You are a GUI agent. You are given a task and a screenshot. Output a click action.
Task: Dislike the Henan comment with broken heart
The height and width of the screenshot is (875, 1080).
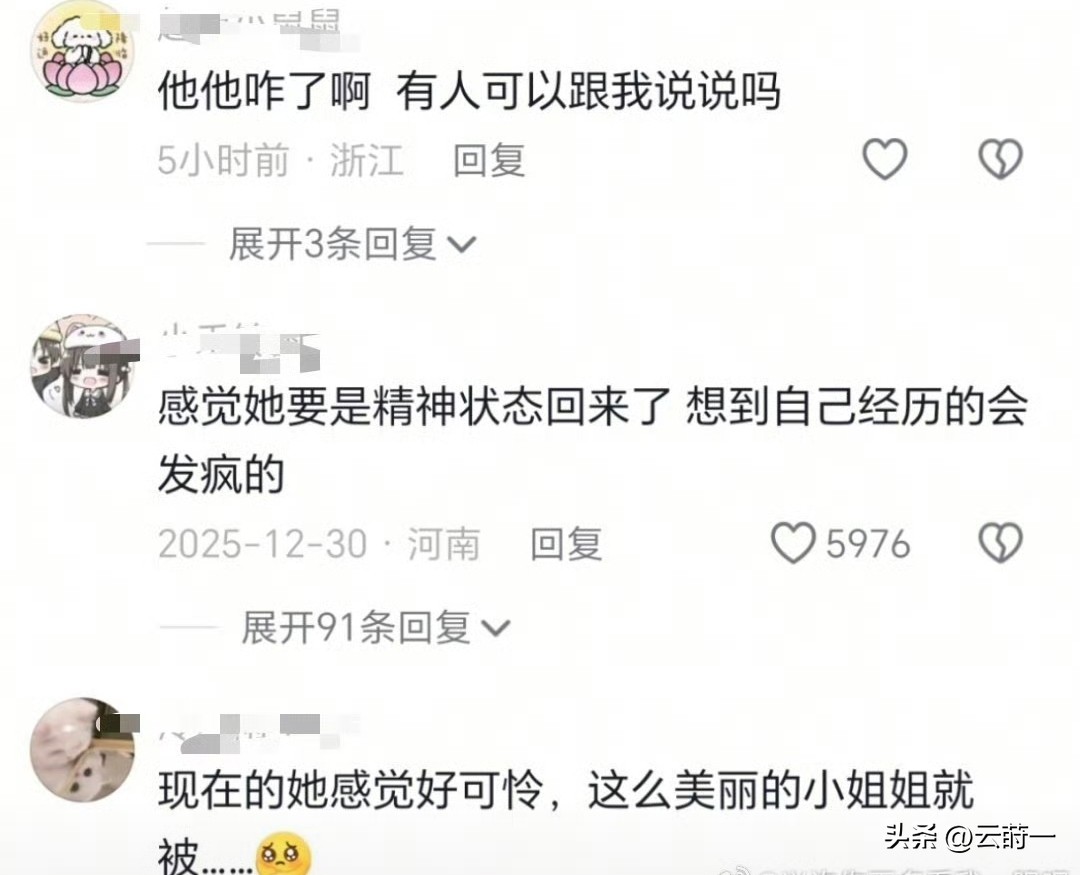pos(1000,543)
